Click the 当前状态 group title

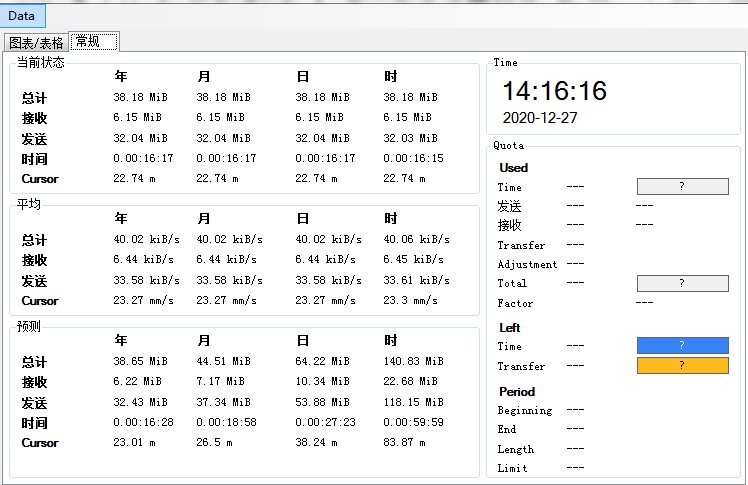40,63
